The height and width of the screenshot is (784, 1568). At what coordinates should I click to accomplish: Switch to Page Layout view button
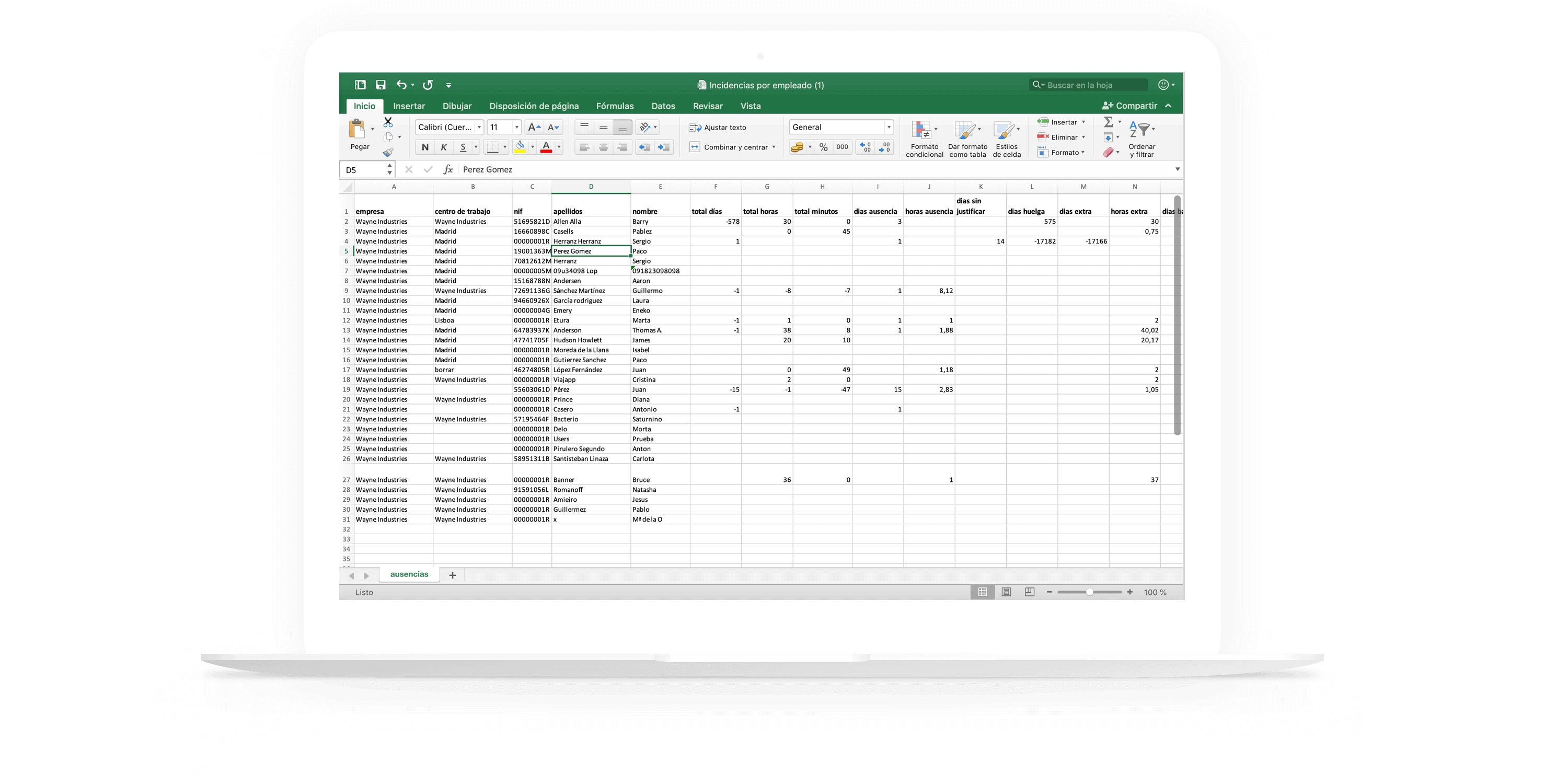tap(1006, 592)
